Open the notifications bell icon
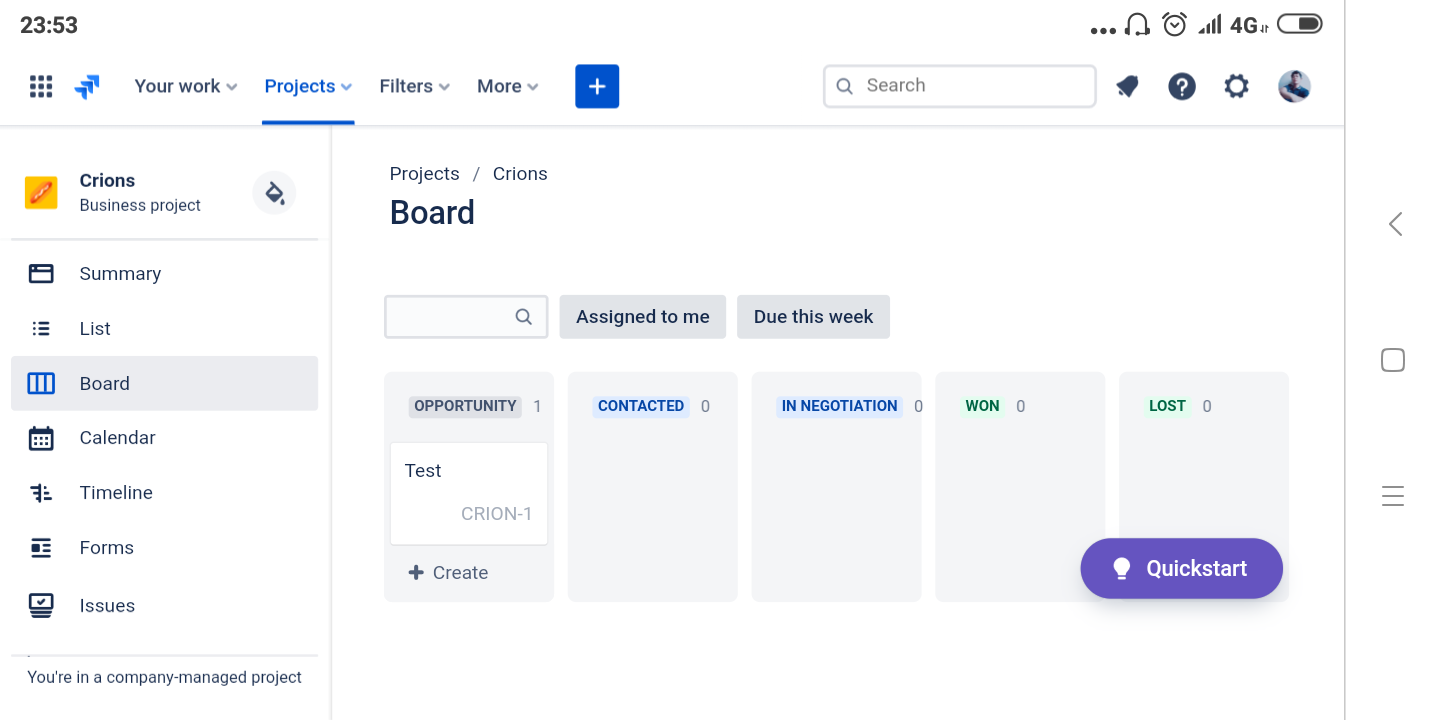The height and width of the screenshot is (720, 1440). coord(1127,86)
